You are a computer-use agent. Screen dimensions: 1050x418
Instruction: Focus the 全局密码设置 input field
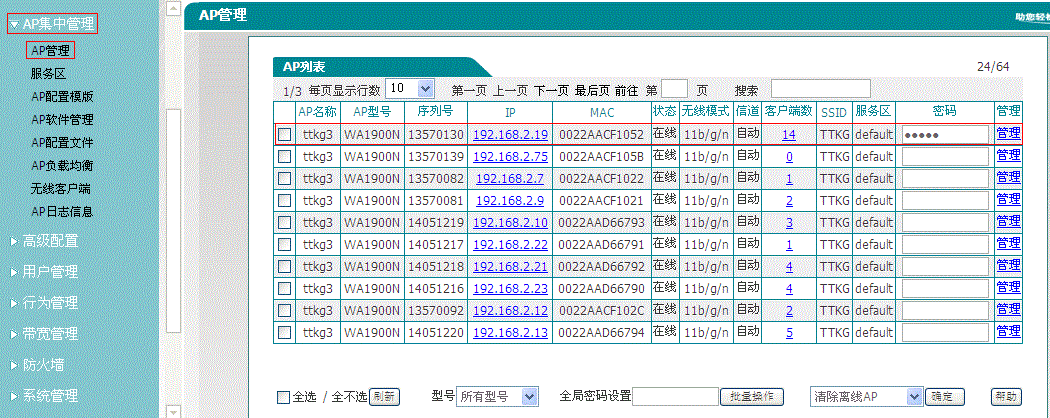click(676, 397)
